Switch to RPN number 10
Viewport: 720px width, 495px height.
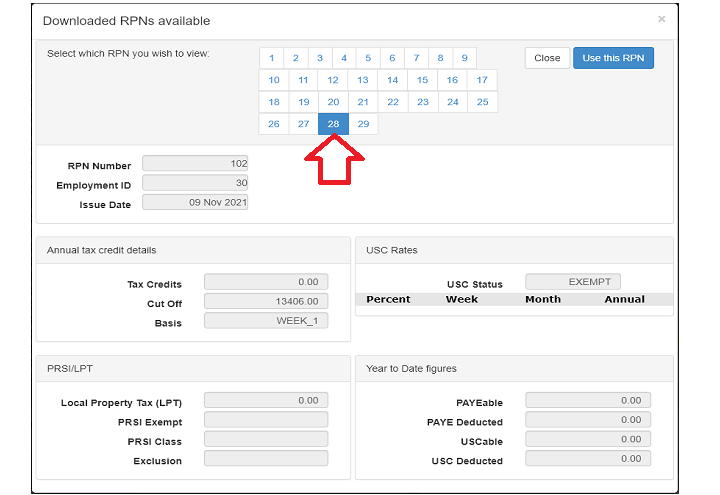pyautogui.click(x=274, y=80)
